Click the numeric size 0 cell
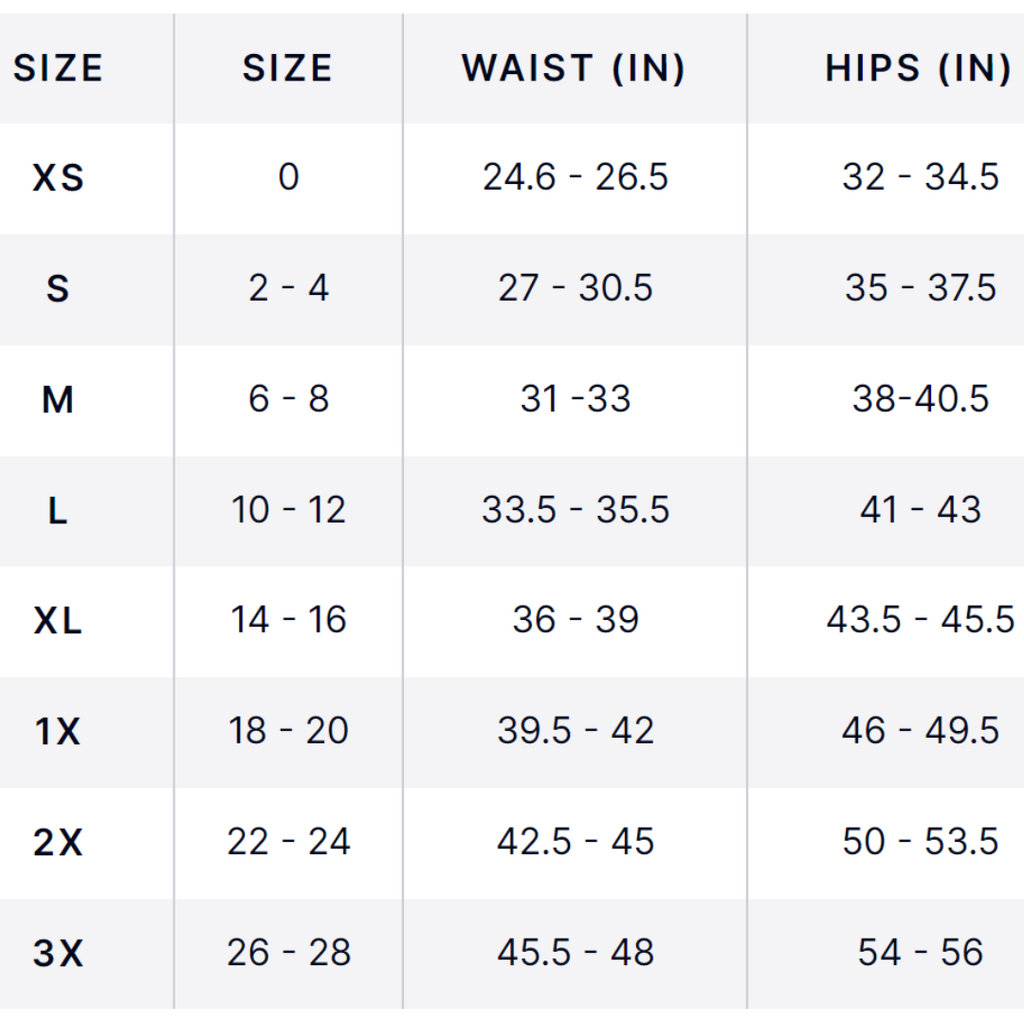Viewport: 1024px width, 1024px height. [288, 178]
